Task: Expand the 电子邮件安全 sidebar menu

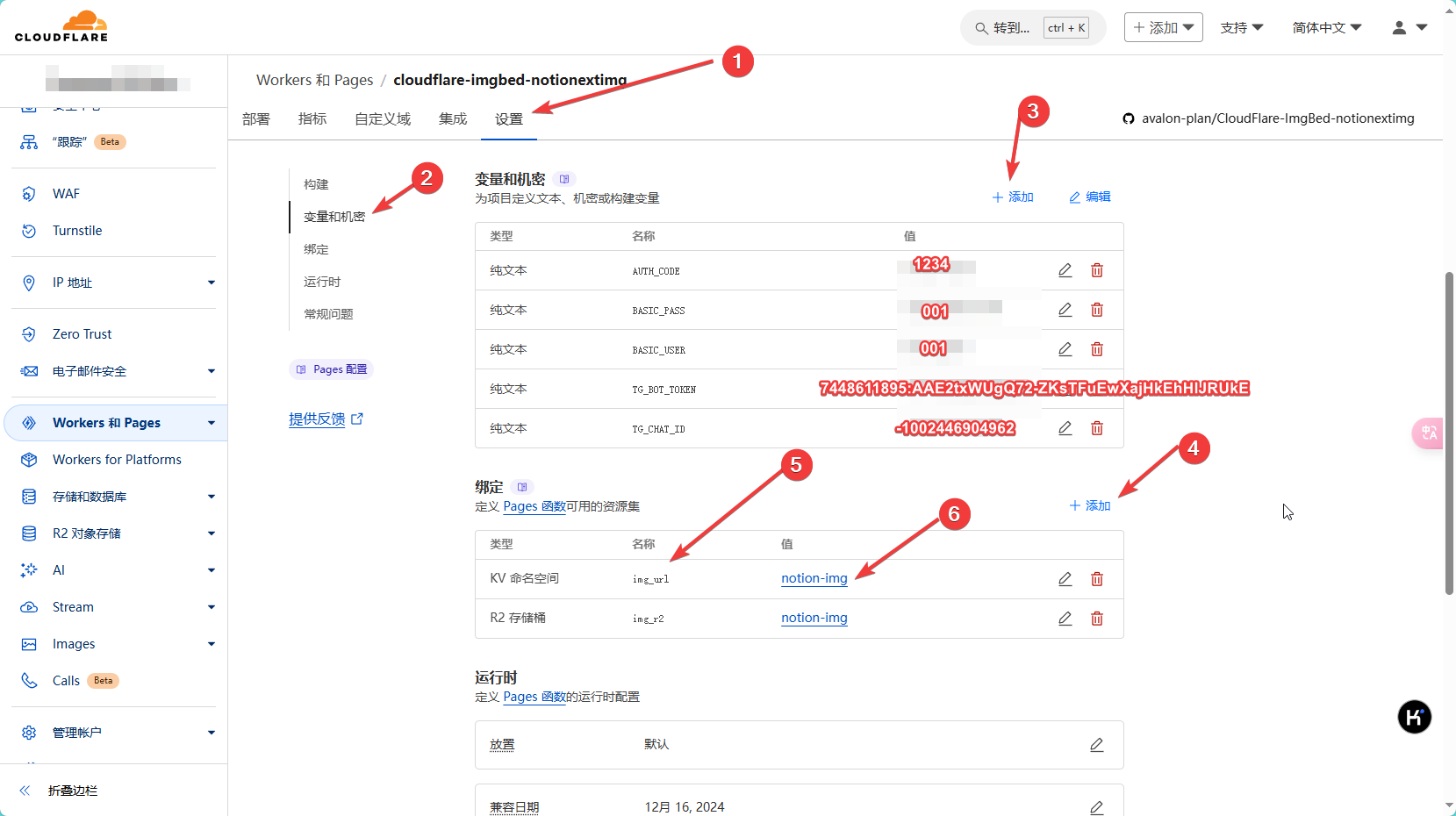Action: [x=212, y=371]
